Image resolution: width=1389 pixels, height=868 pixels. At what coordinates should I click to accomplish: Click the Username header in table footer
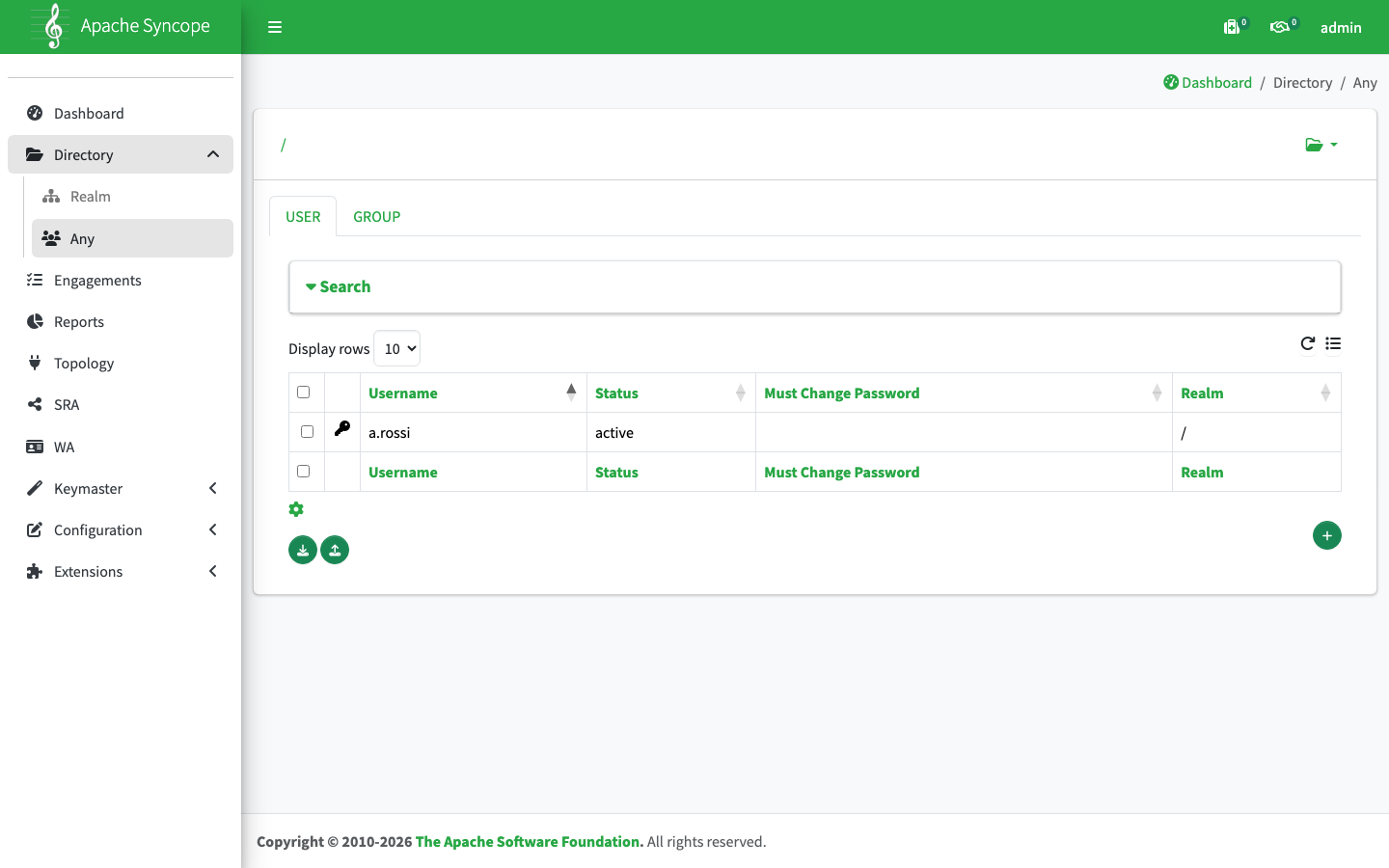403,472
